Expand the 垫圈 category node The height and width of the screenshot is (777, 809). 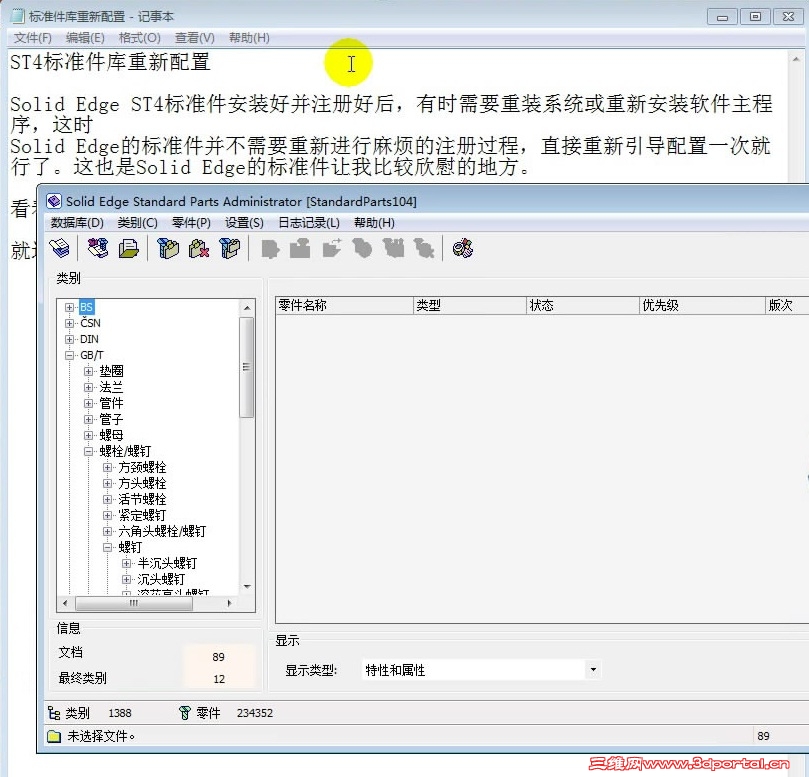[x=88, y=371]
